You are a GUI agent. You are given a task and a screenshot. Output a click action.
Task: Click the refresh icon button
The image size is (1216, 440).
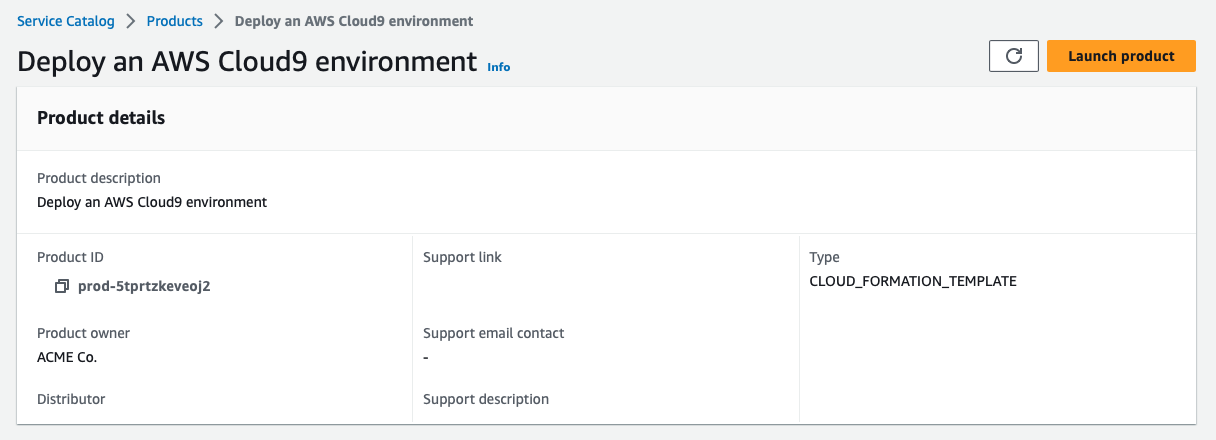click(x=1013, y=56)
